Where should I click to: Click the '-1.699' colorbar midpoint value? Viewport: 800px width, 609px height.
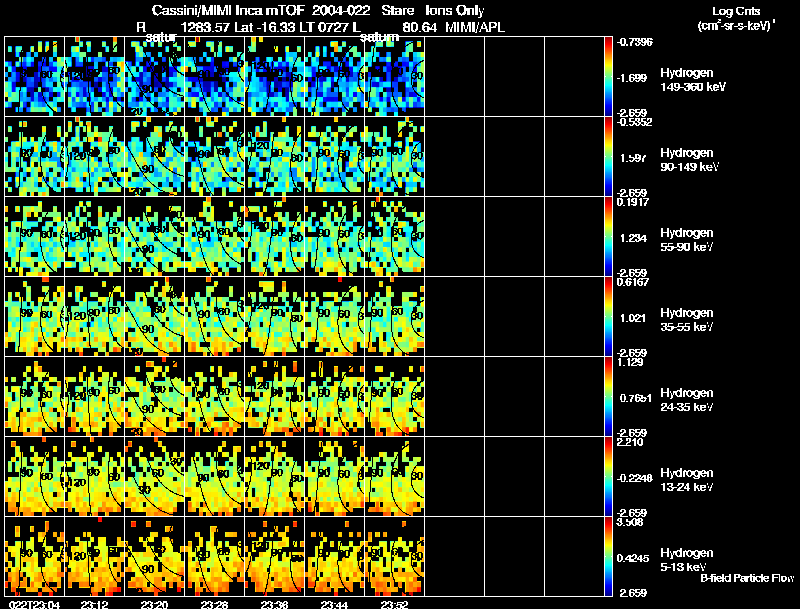[632, 78]
